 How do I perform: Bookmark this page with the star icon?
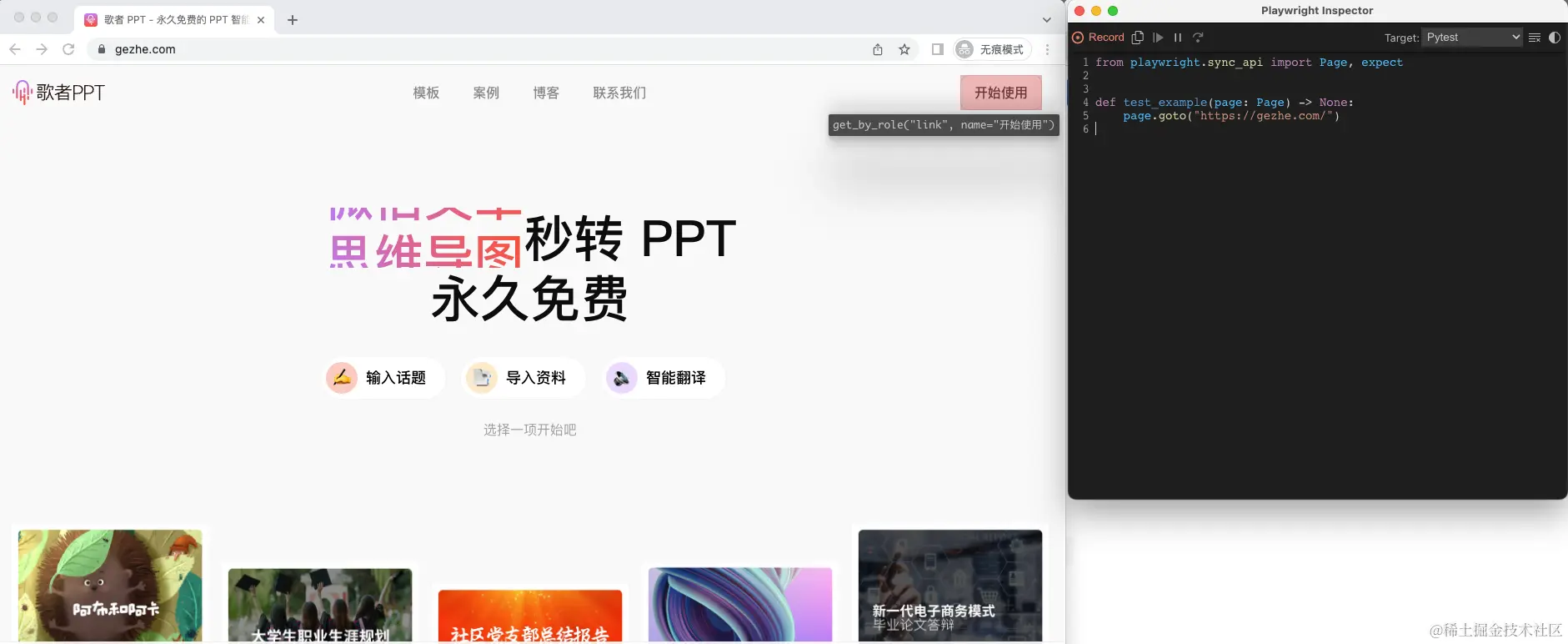(904, 49)
